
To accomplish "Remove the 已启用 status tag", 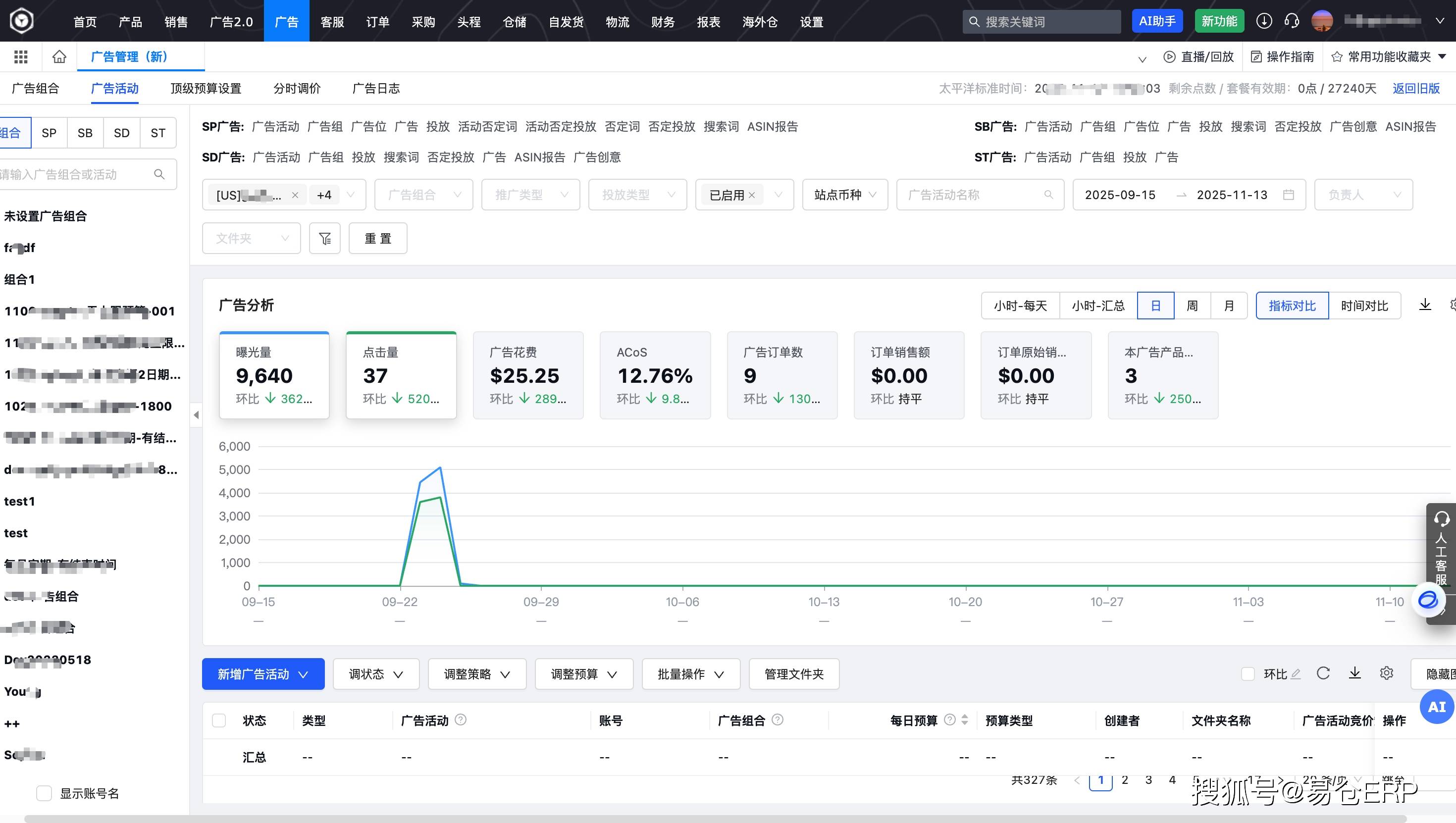I will pos(751,195).
